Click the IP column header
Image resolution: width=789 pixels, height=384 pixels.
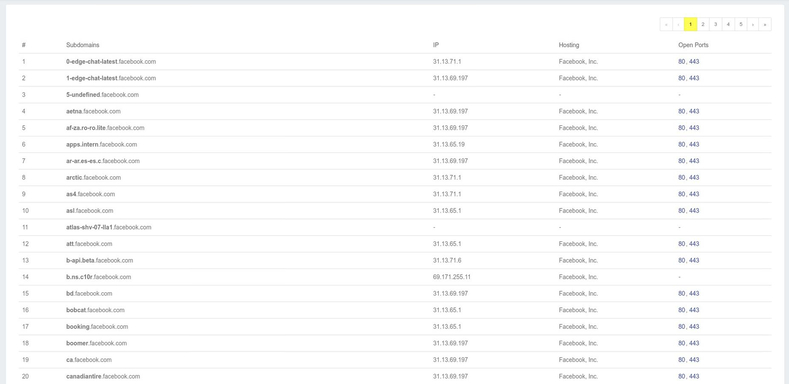pos(436,45)
